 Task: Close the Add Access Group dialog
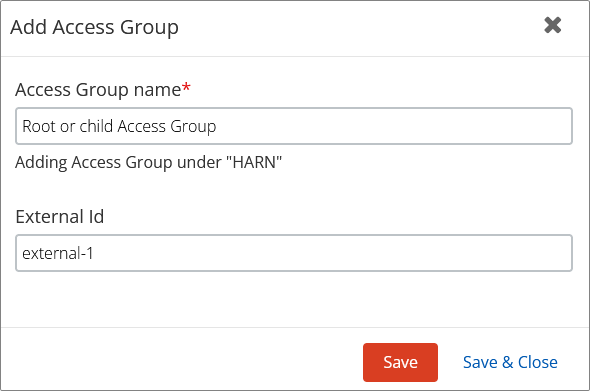552,26
